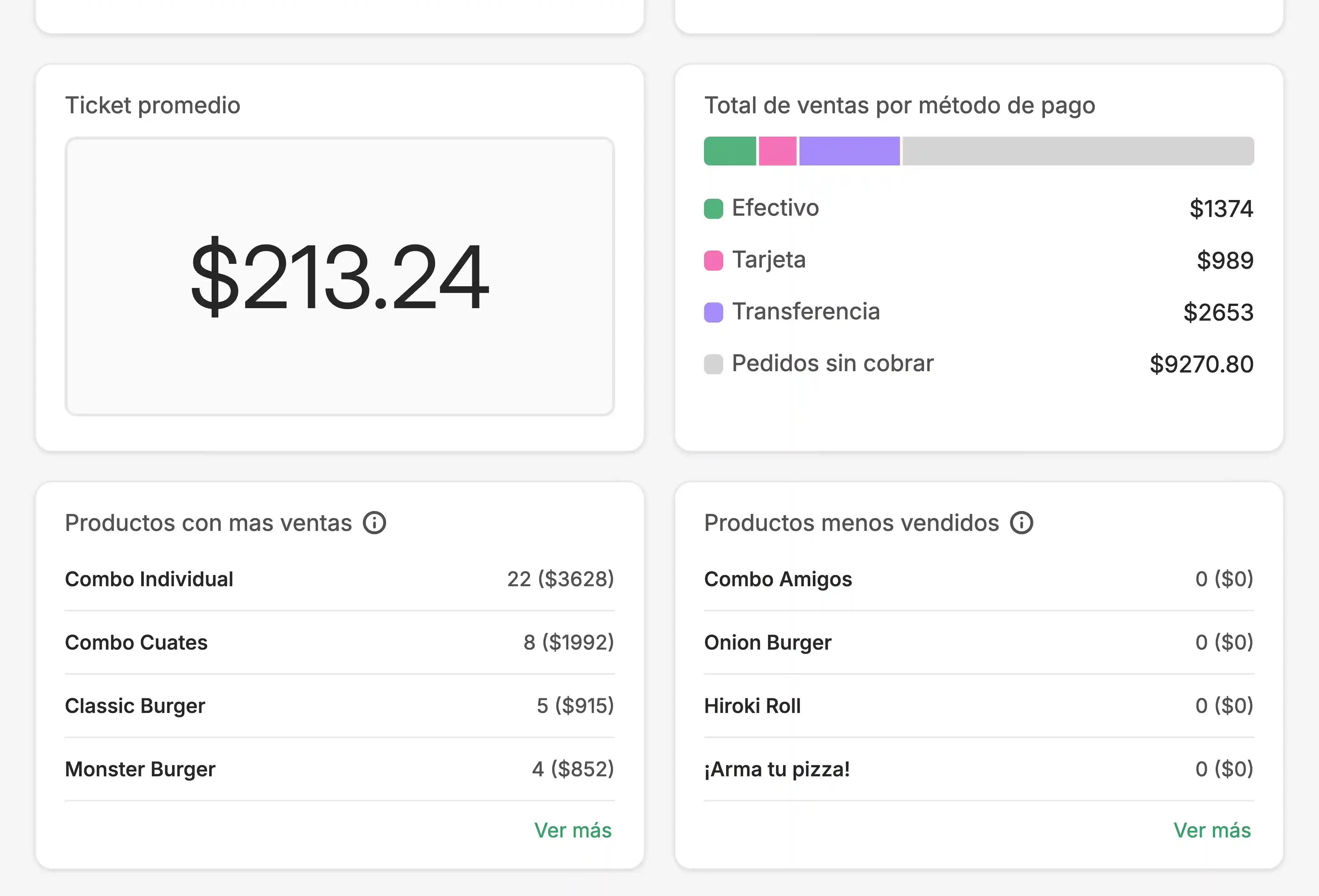Click purple Transferencia legend square
This screenshot has height=896, width=1319.
(713, 312)
